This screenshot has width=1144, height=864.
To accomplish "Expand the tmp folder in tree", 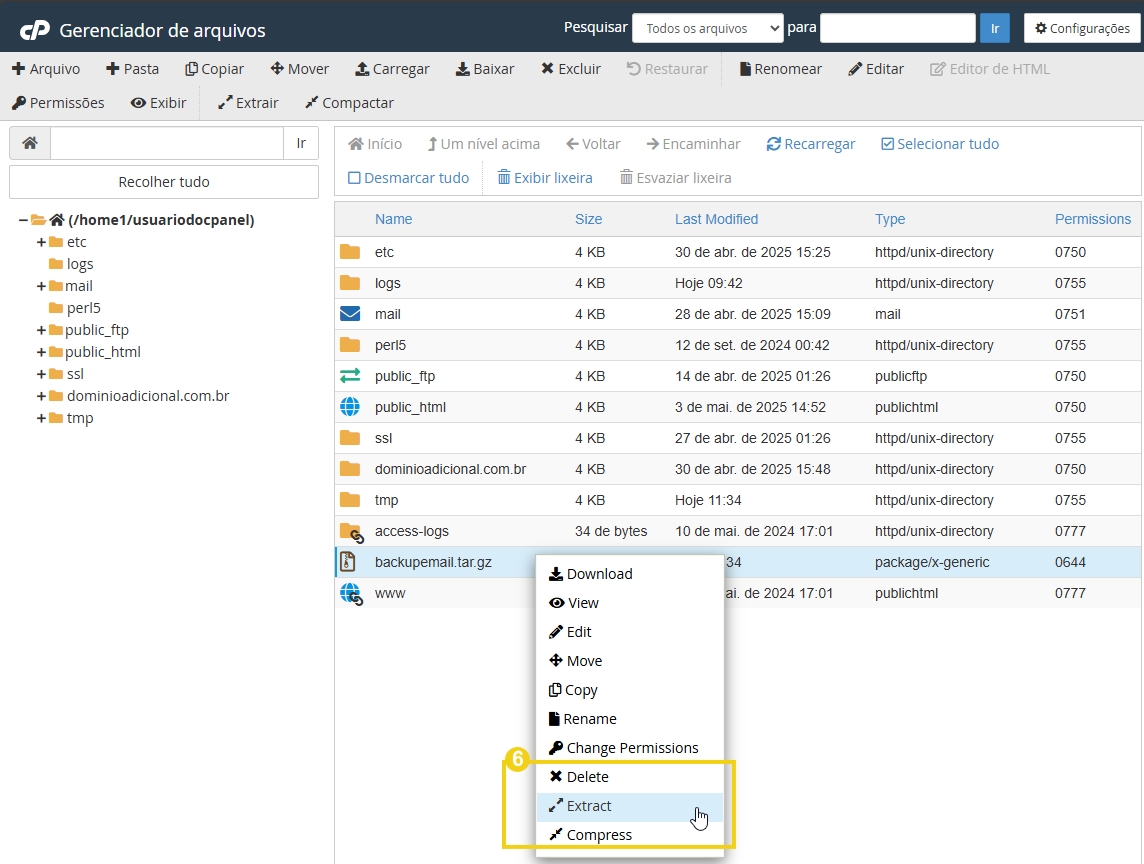I will pyautogui.click(x=41, y=418).
